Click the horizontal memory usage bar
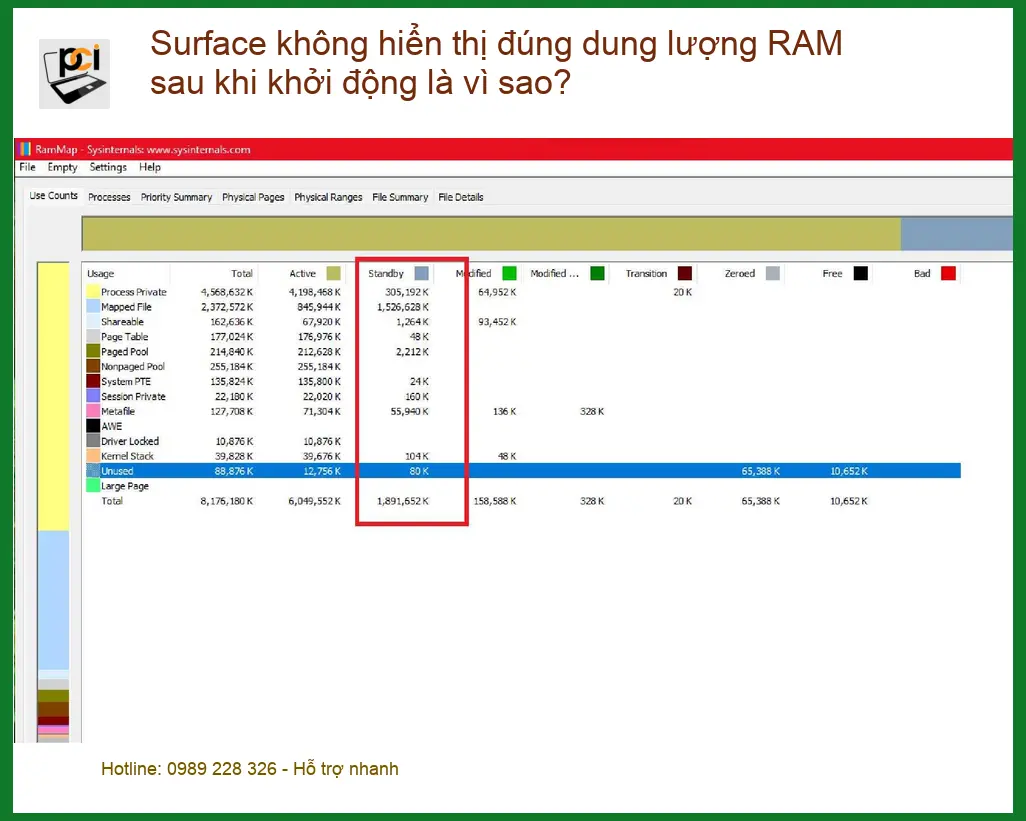 pos(547,234)
